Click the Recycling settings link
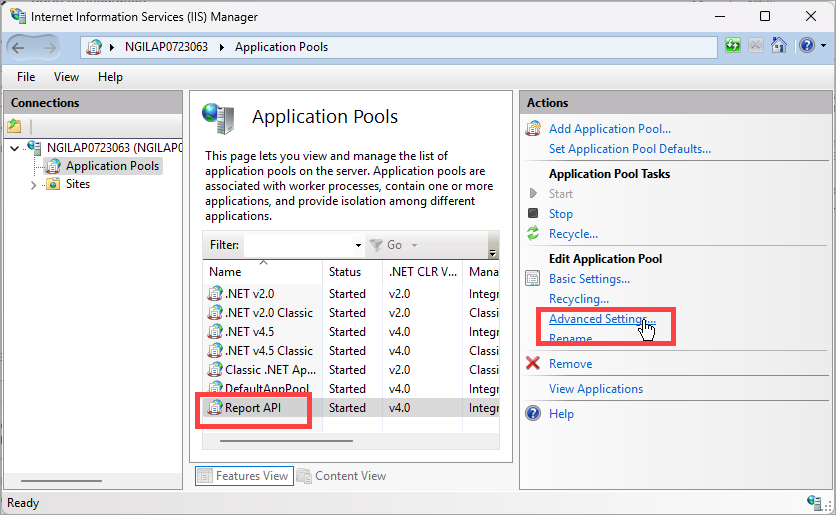 point(579,299)
